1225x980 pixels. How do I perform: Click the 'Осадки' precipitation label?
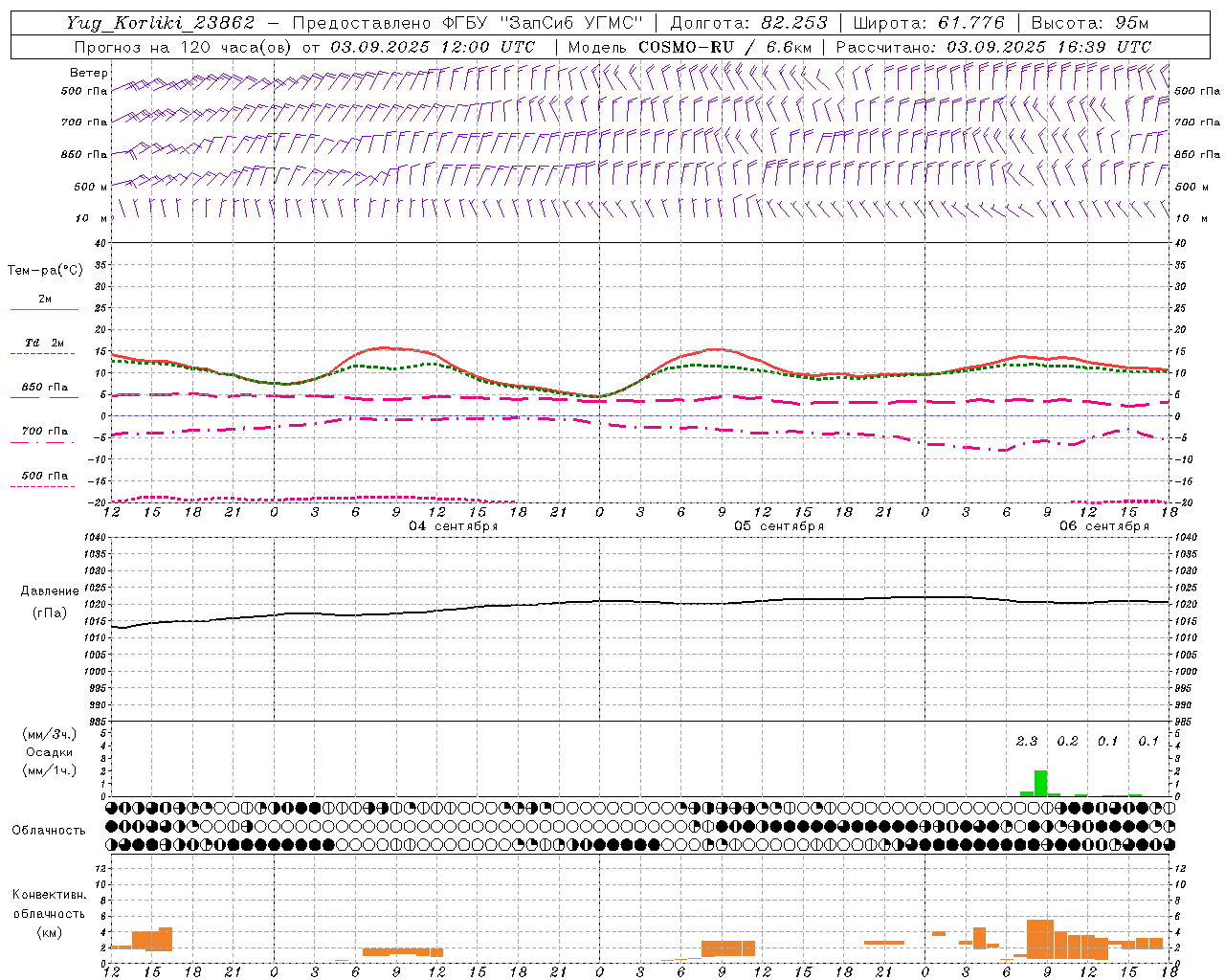coord(50,752)
